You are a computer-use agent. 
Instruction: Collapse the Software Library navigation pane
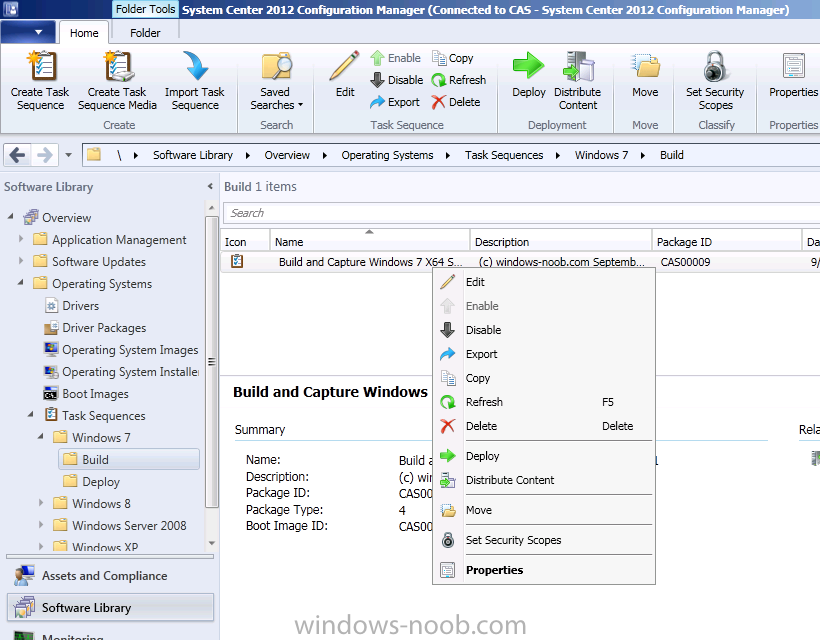(210, 186)
